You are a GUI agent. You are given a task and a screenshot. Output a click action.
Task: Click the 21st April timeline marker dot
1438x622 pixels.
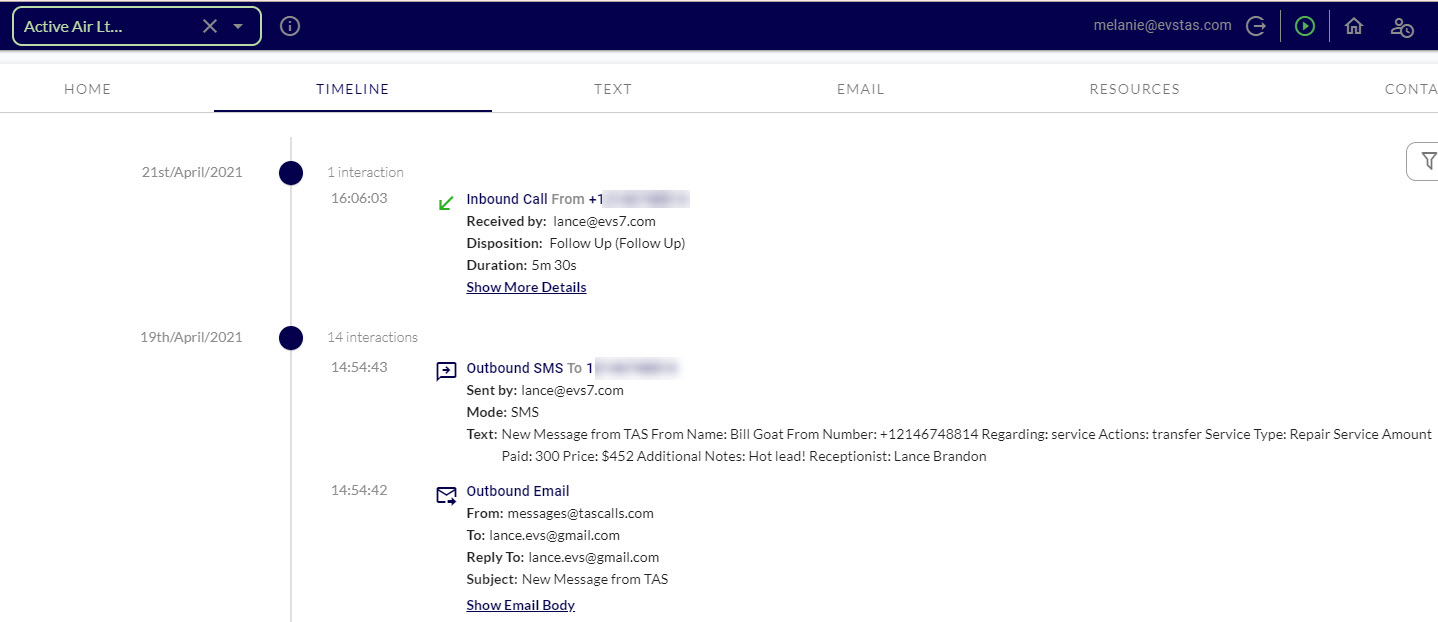tap(291, 173)
